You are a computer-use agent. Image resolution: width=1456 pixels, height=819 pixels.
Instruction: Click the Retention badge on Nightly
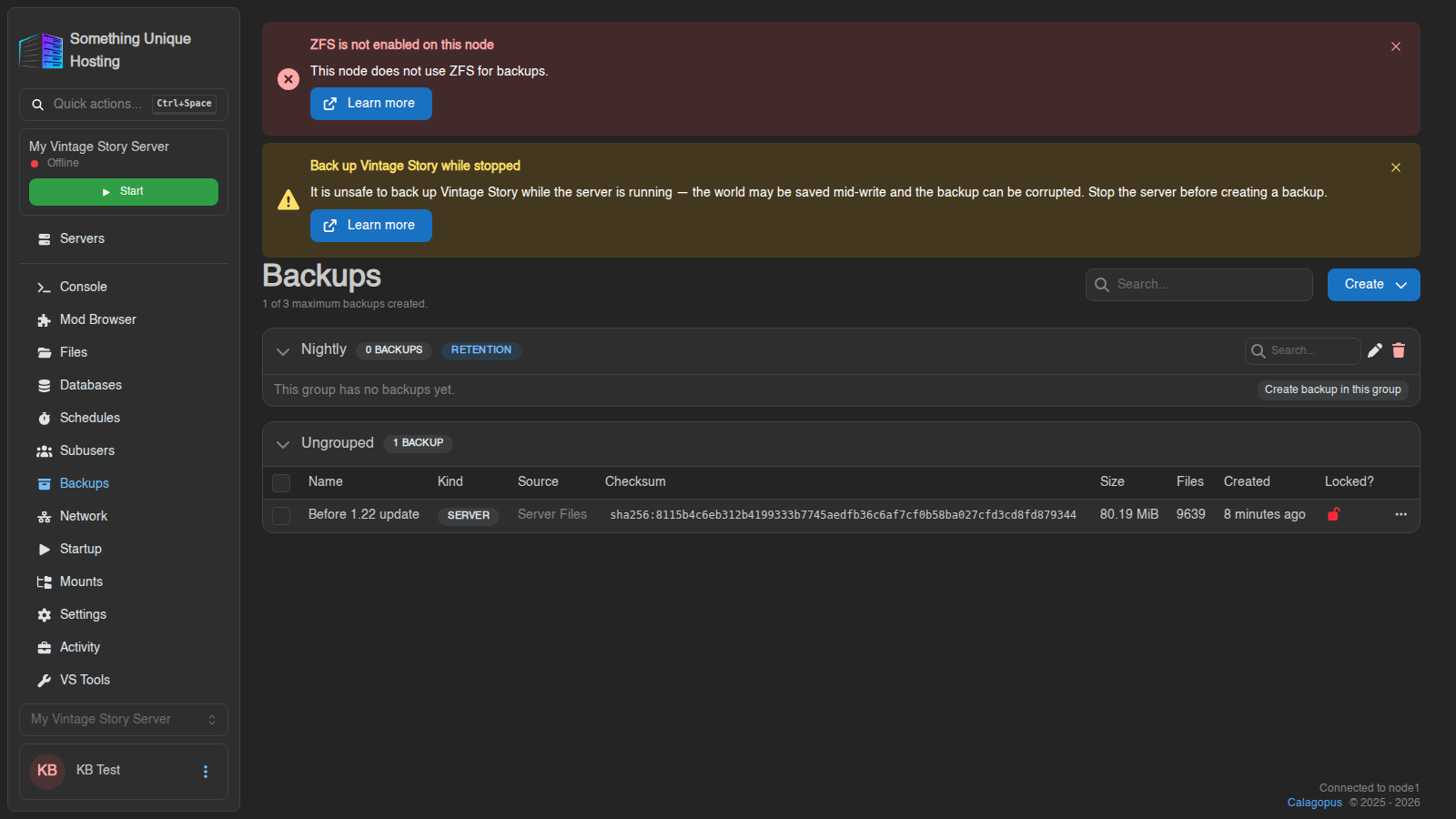pos(481,350)
